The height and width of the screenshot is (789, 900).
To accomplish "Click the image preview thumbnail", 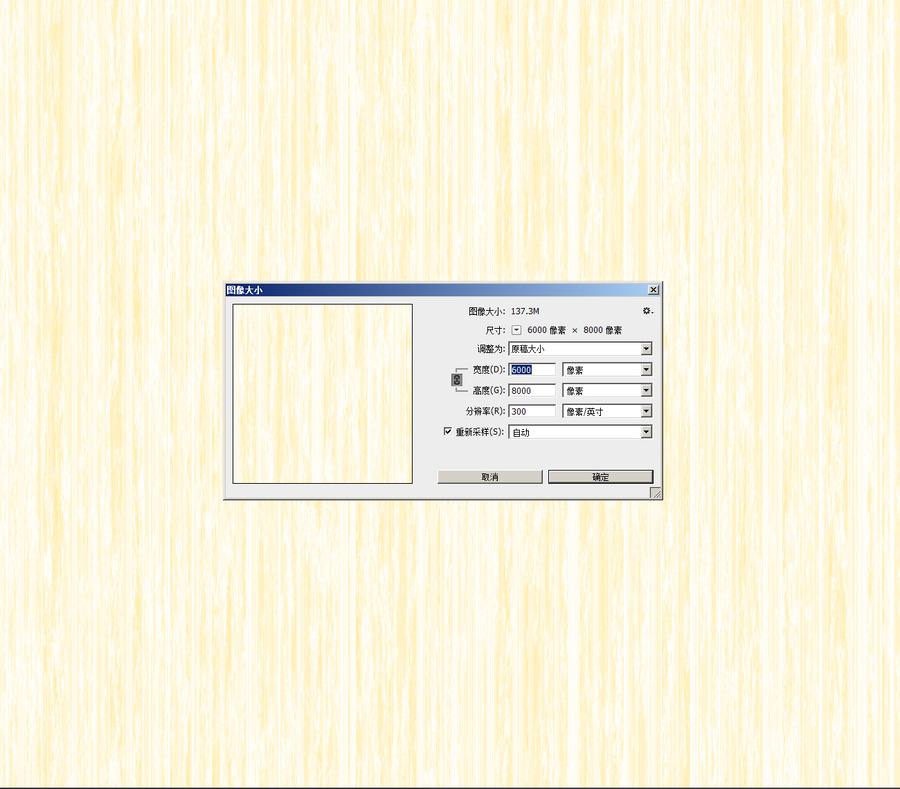I will pyautogui.click(x=323, y=394).
